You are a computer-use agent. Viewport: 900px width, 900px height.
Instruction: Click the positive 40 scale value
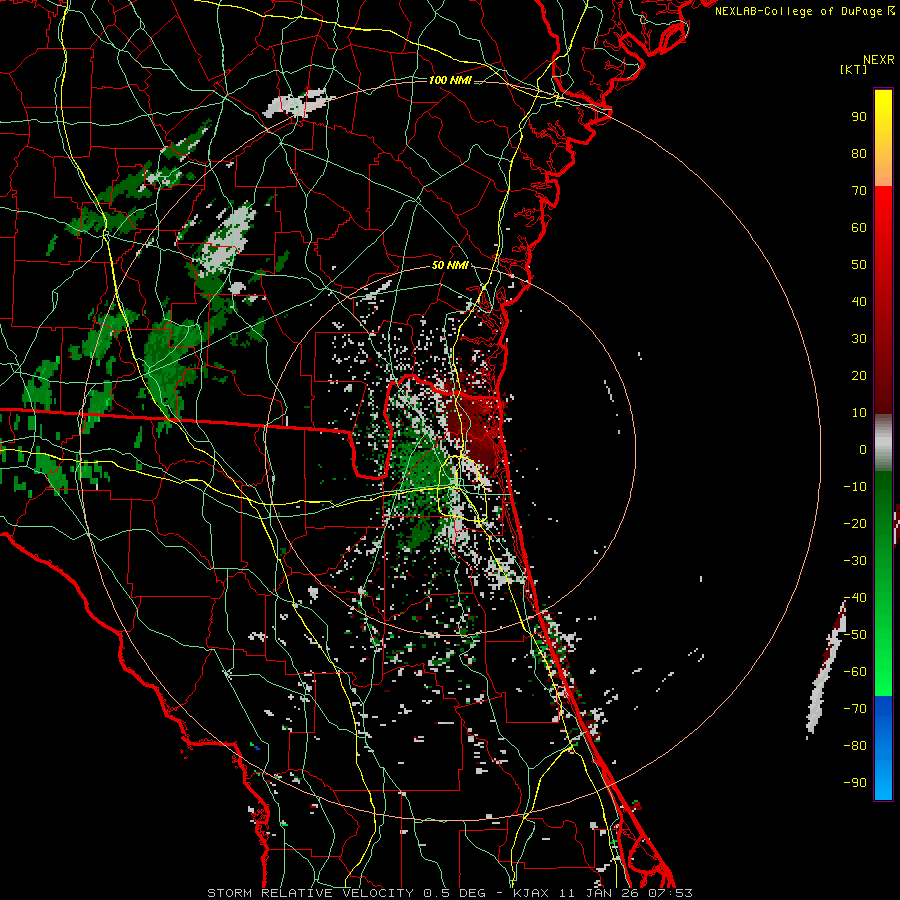pos(859,302)
